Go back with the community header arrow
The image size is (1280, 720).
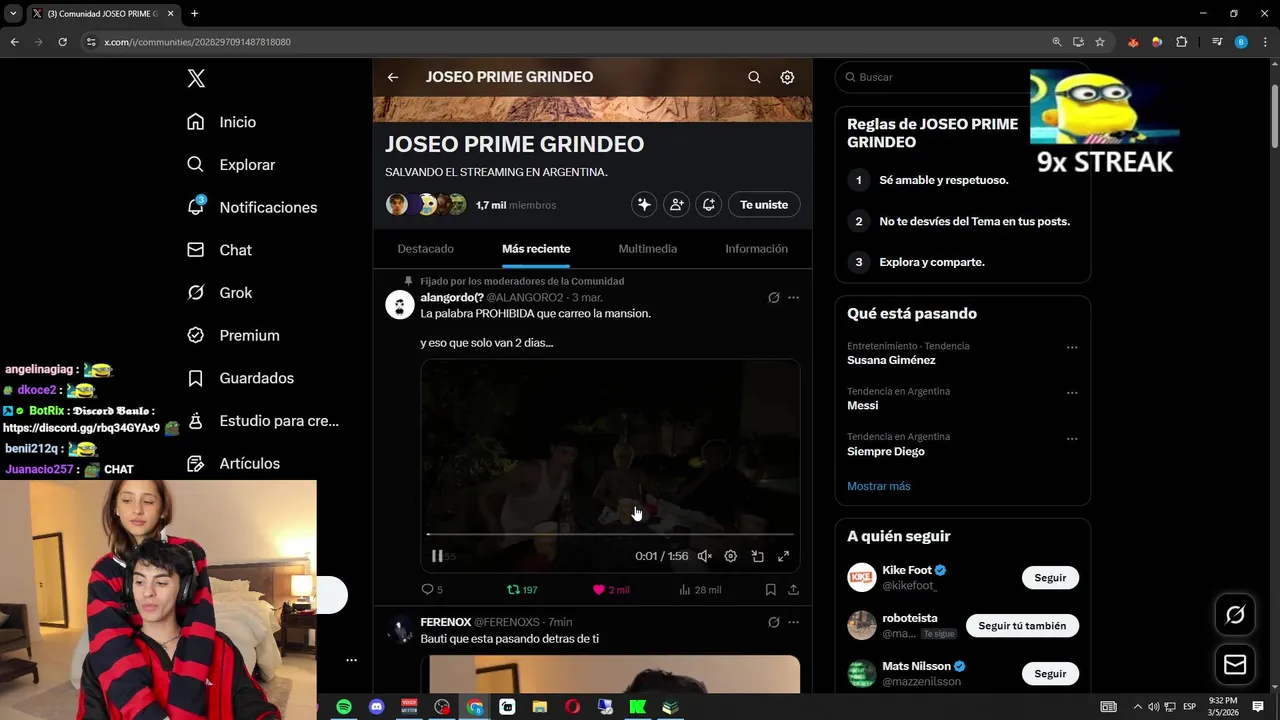[393, 77]
